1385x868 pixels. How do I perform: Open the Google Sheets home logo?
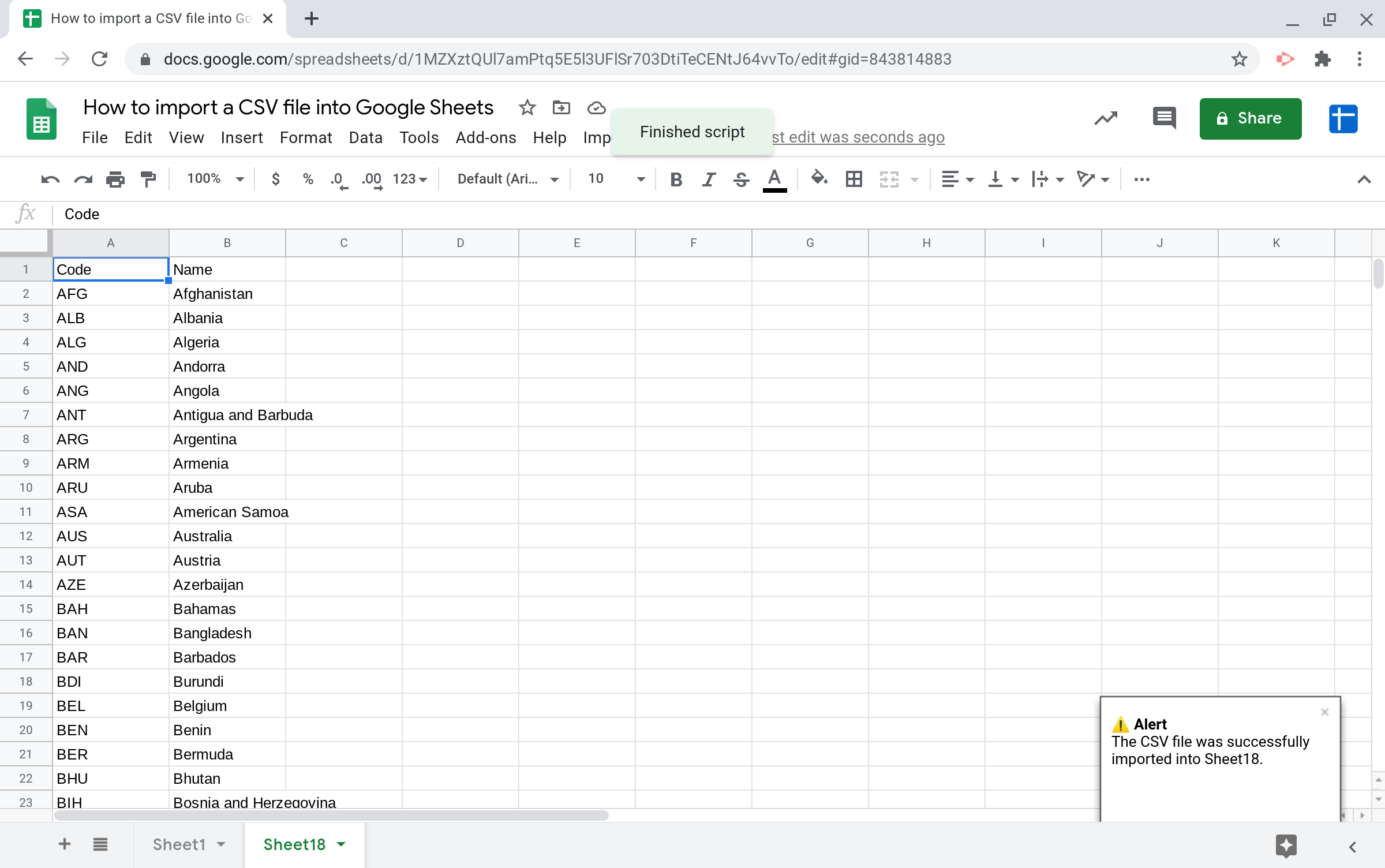[x=42, y=119]
